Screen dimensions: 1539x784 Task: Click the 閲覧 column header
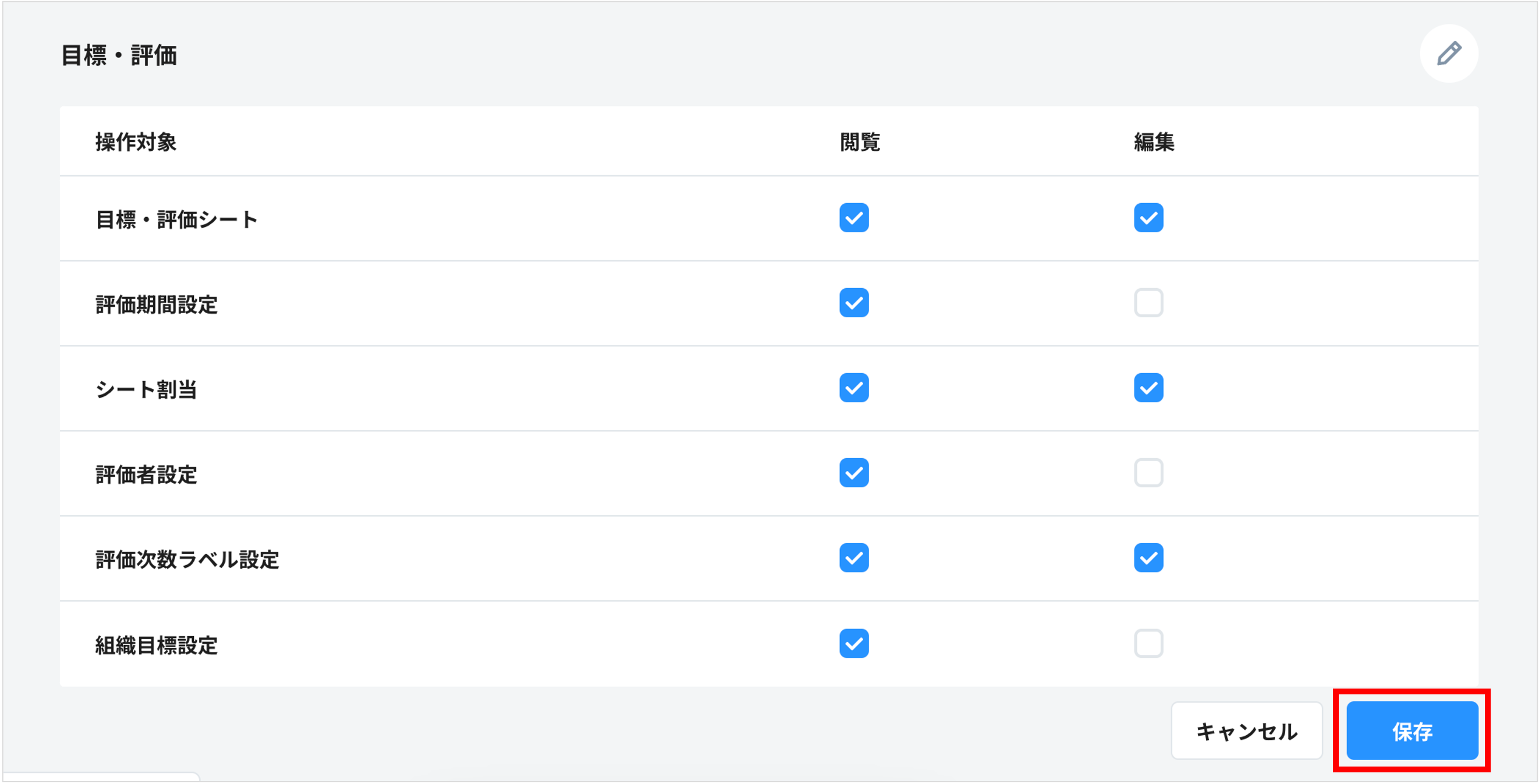(x=860, y=142)
